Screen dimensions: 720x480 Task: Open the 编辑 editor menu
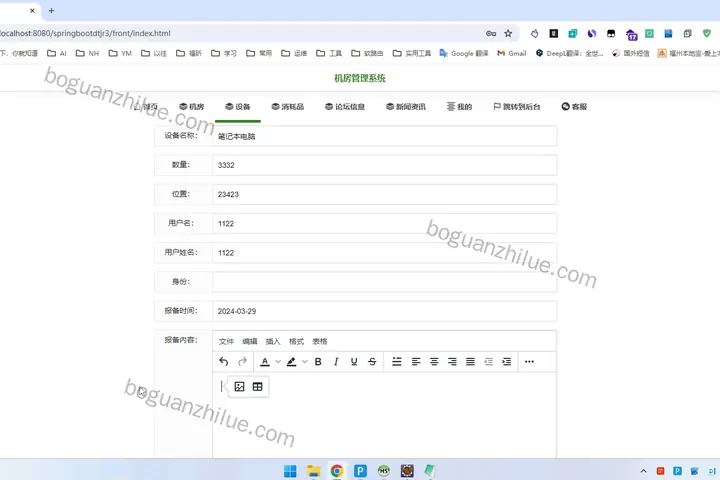(x=250, y=342)
